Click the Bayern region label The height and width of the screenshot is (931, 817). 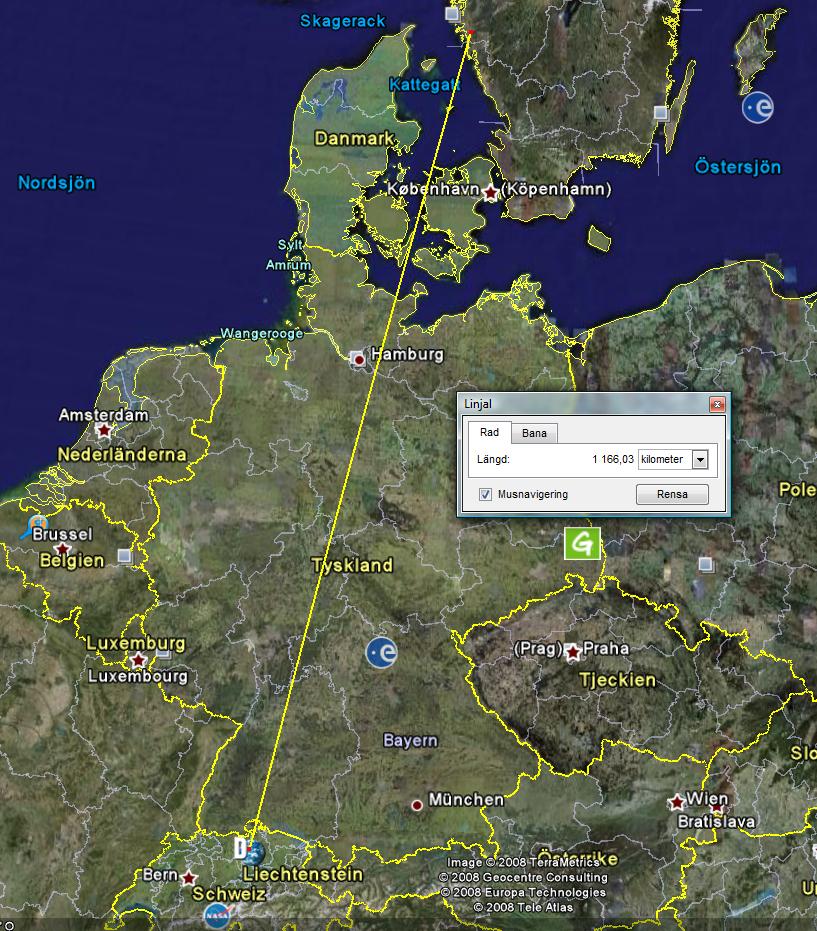410,740
